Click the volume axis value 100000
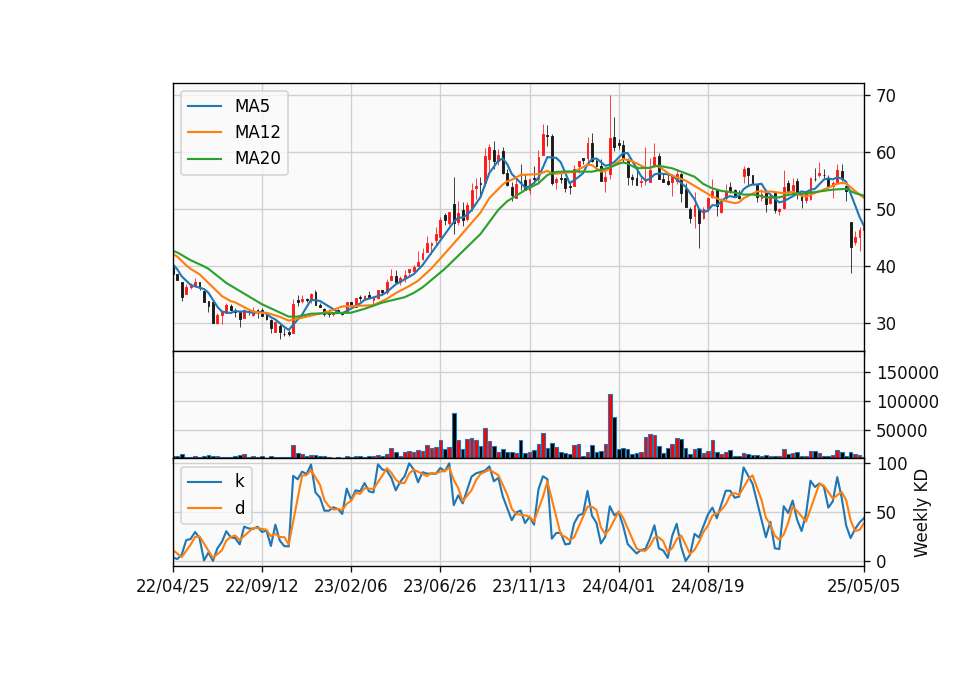 pos(907,402)
